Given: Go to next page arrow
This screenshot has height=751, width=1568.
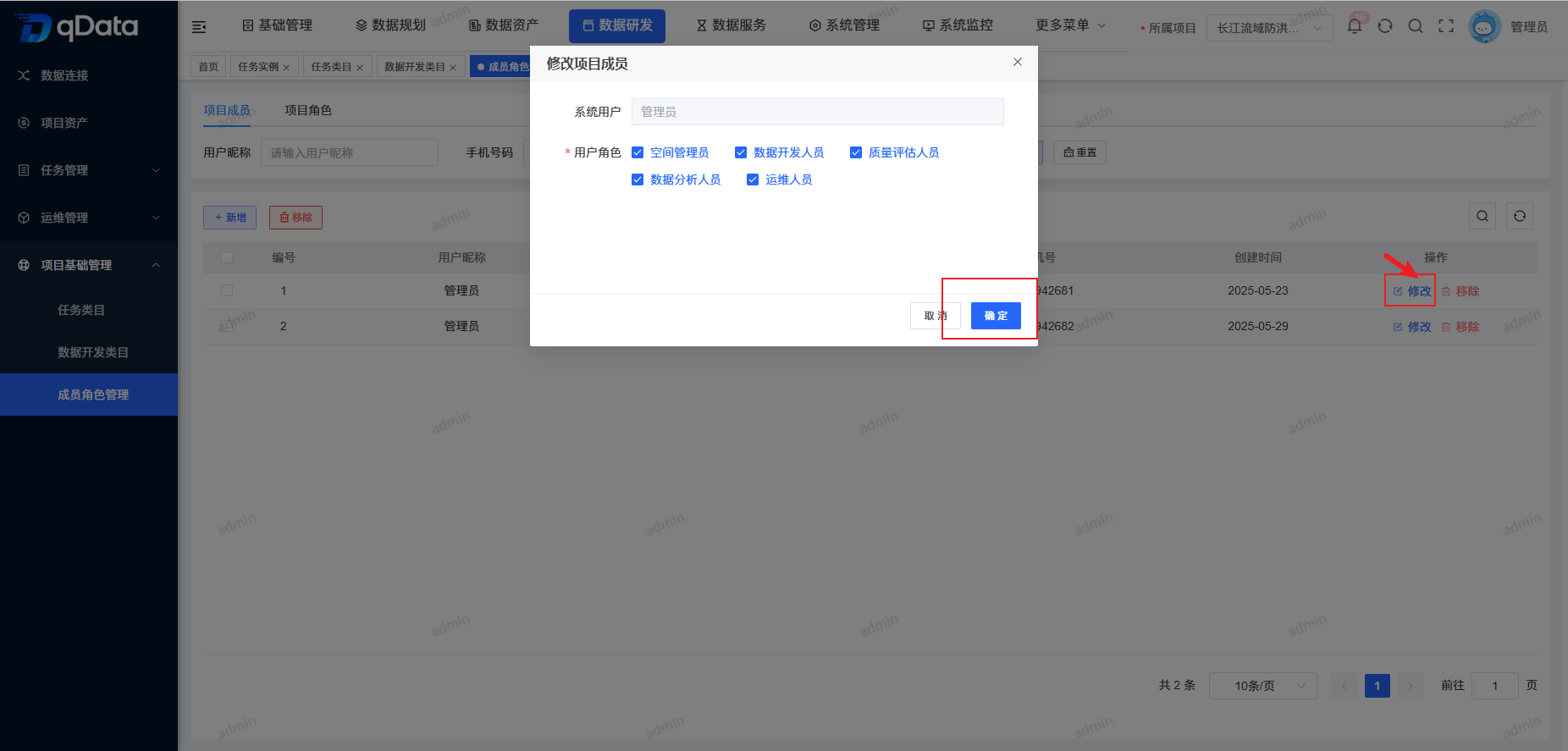Looking at the screenshot, I should click(x=1411, y=686).
